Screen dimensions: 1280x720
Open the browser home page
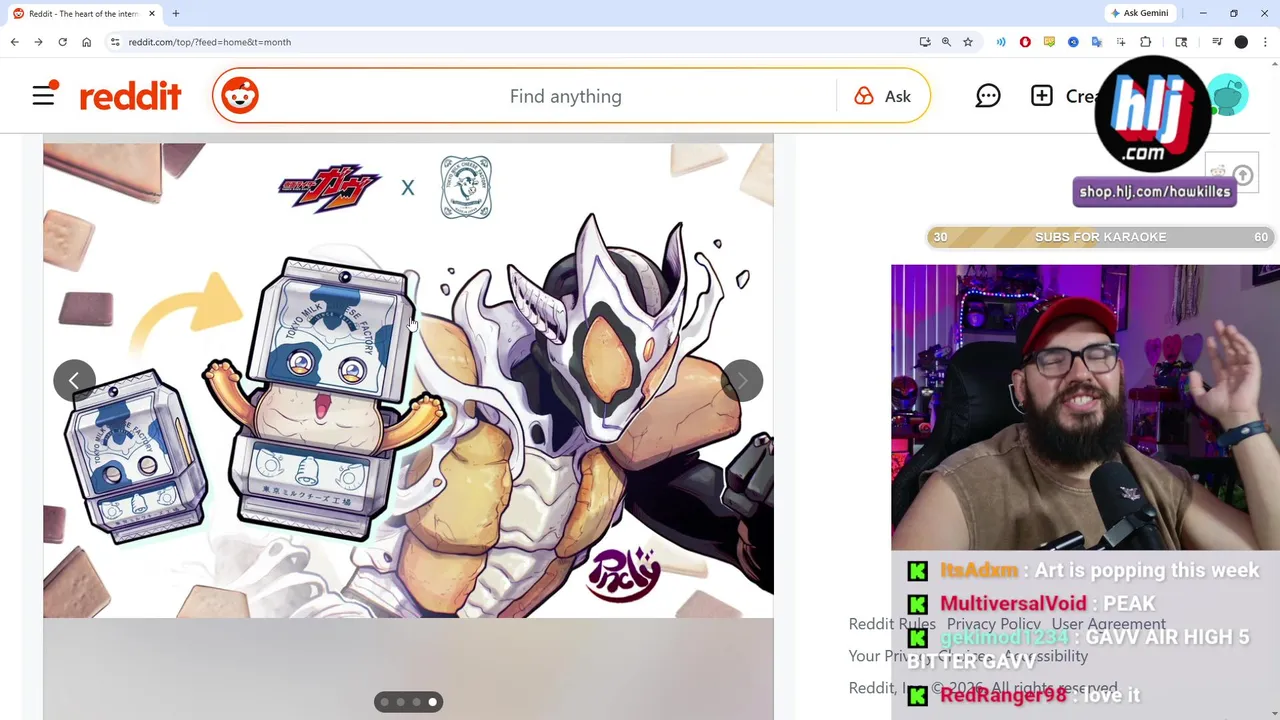point(86,42)
